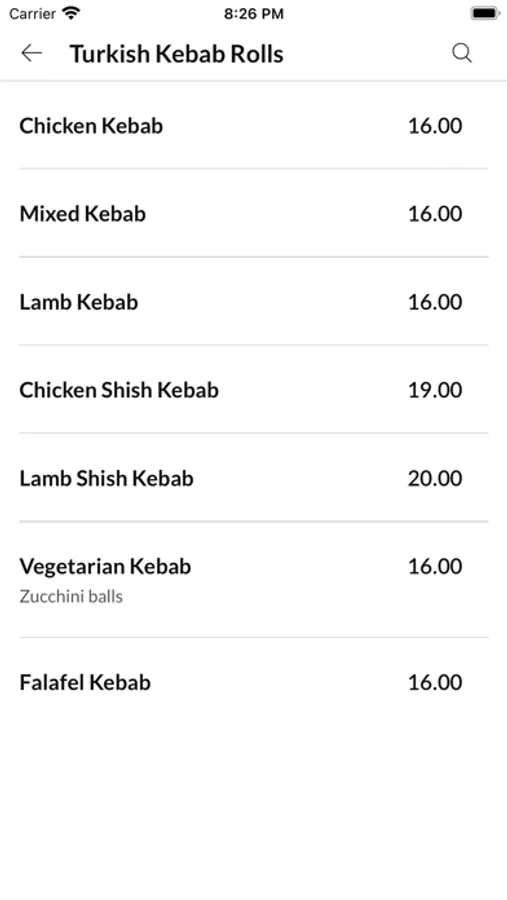Select Mixed Kebab menu item
The width and height of the screenshot is (507, 900).
(x=253, y=214)
